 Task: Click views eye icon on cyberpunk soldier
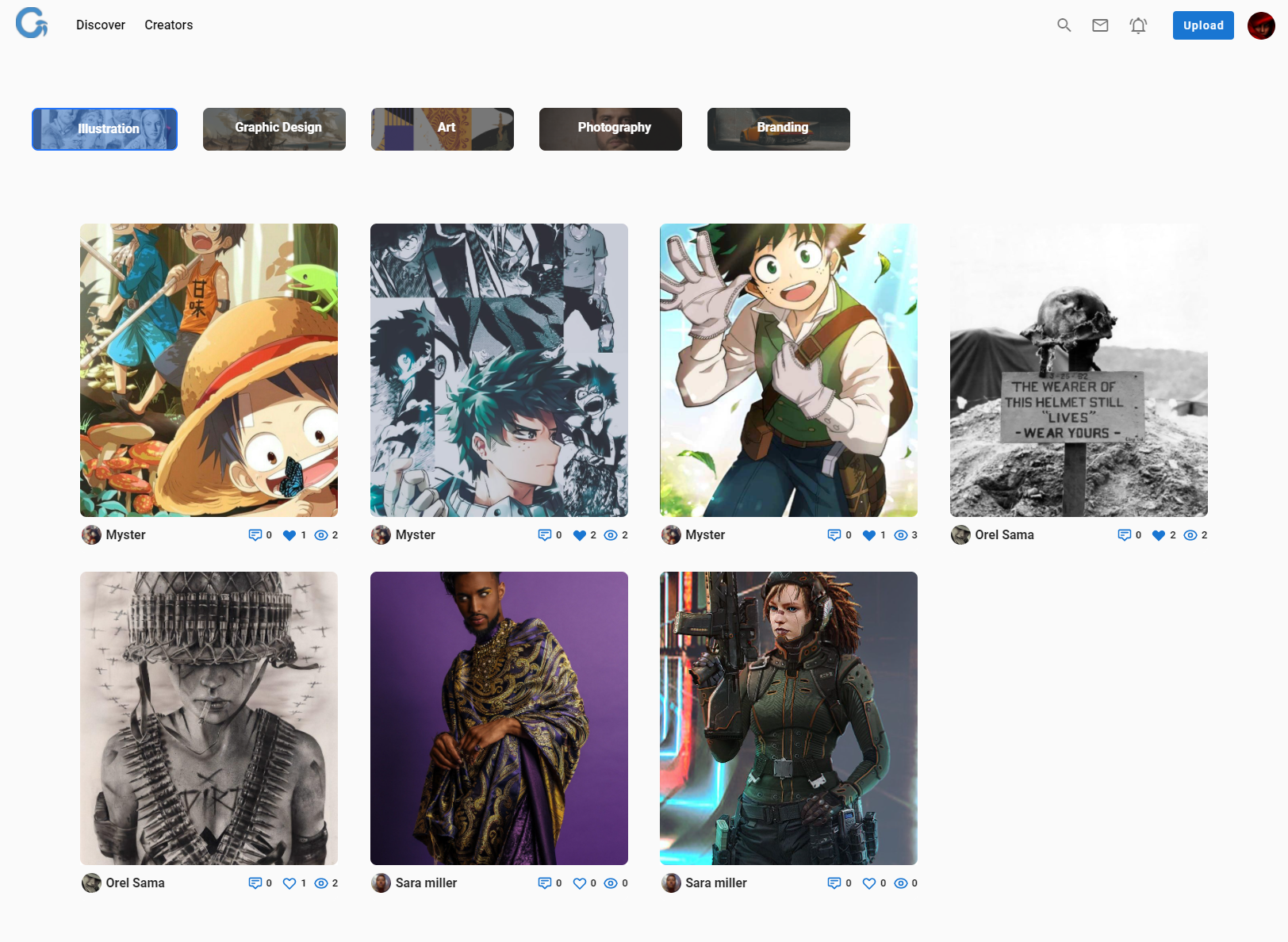(901, 883)
